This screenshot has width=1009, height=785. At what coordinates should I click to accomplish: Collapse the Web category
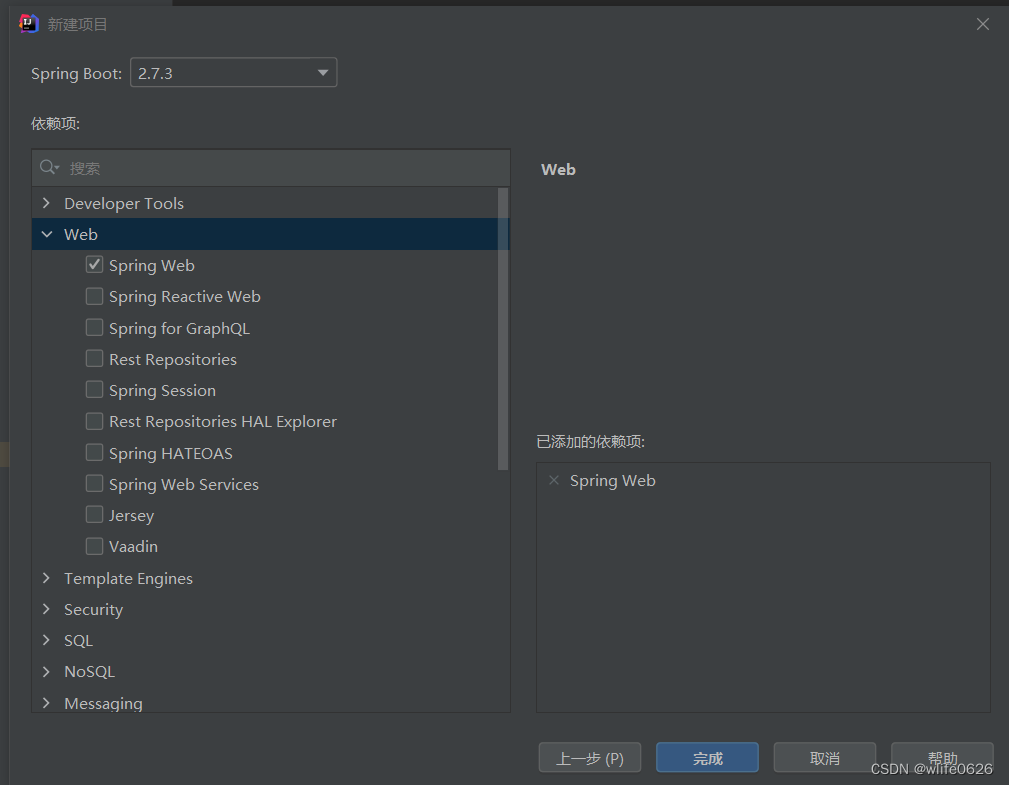(46, 234)
